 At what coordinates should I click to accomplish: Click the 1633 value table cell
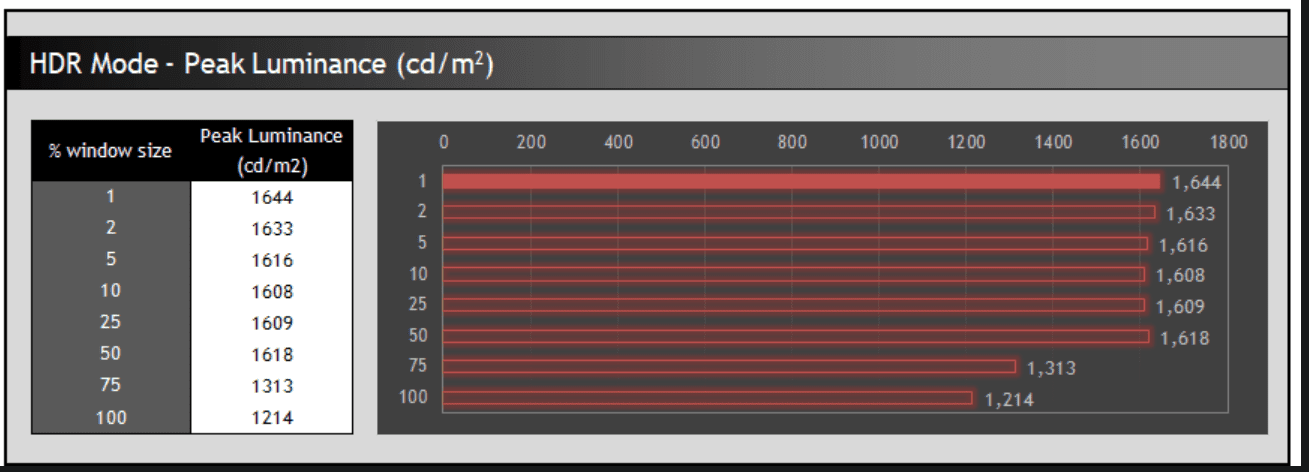[272, 229]
